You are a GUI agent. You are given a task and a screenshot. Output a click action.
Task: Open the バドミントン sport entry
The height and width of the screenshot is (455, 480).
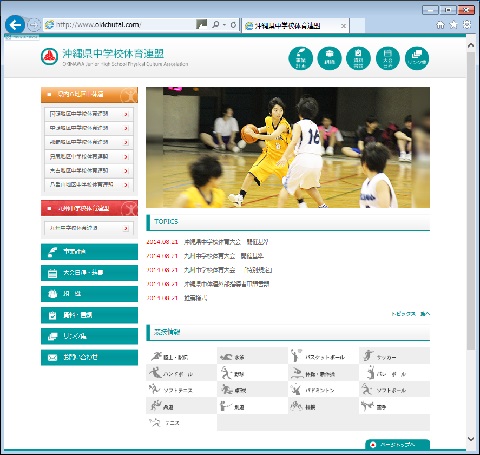[323, 389]
